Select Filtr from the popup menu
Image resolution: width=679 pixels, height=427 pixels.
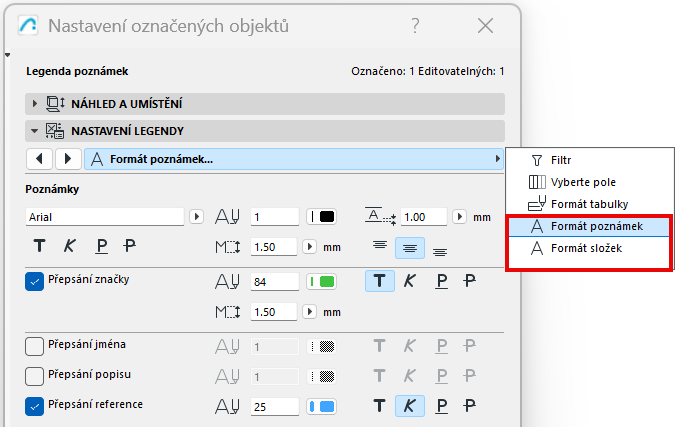pyautogui.click(x=561, y=160)
